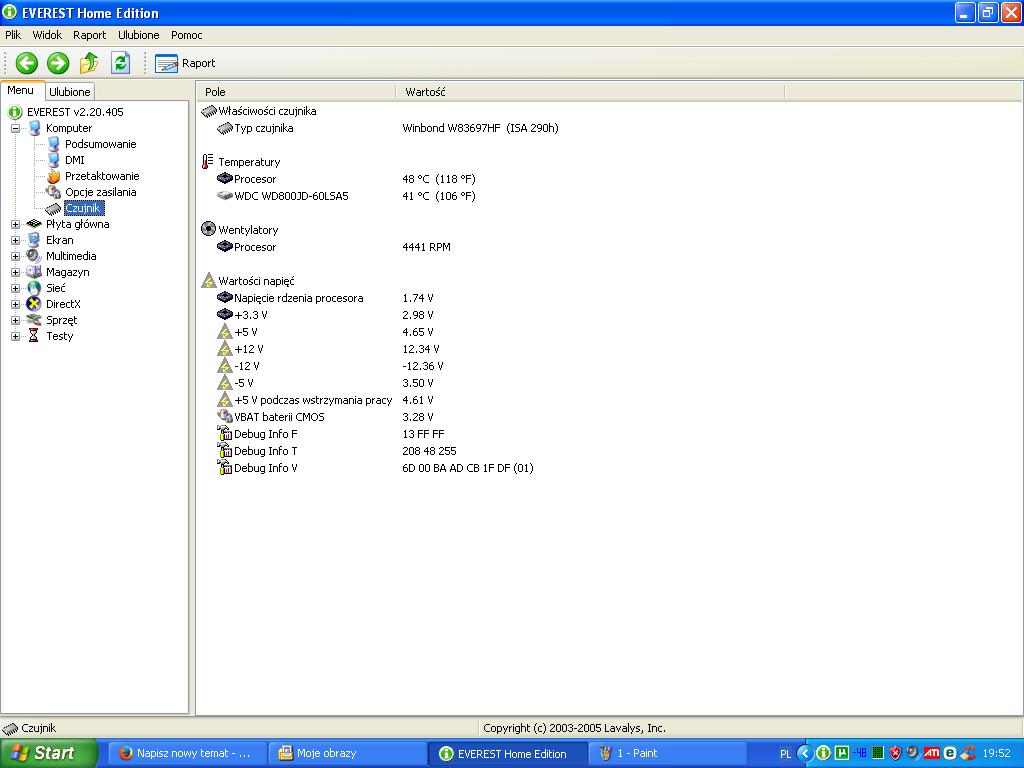Select the Przetaktowanie flame icon item

pyautogui.click(x=101, y=176)
